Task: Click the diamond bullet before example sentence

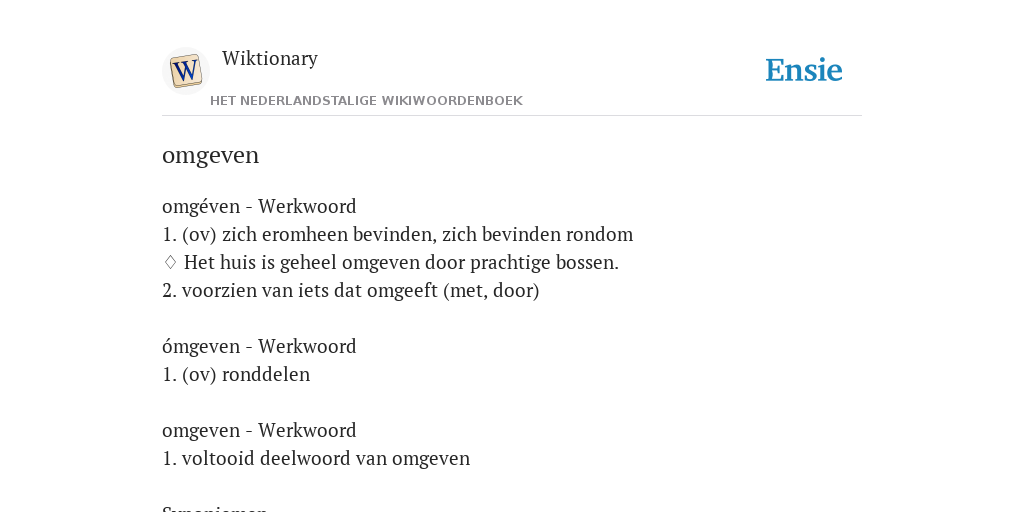Action: tap(170, 263)
